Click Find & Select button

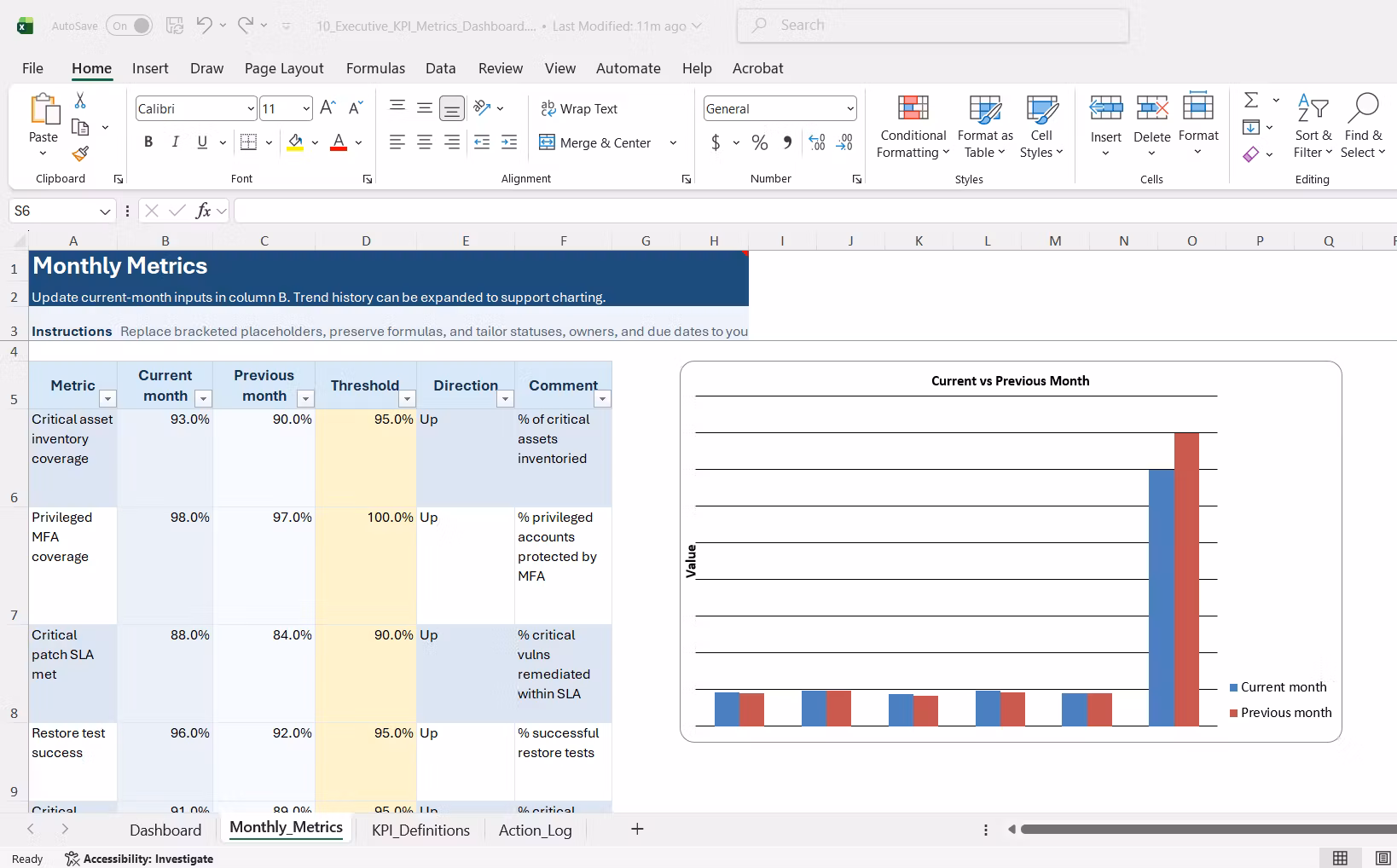pos(1363,127)
